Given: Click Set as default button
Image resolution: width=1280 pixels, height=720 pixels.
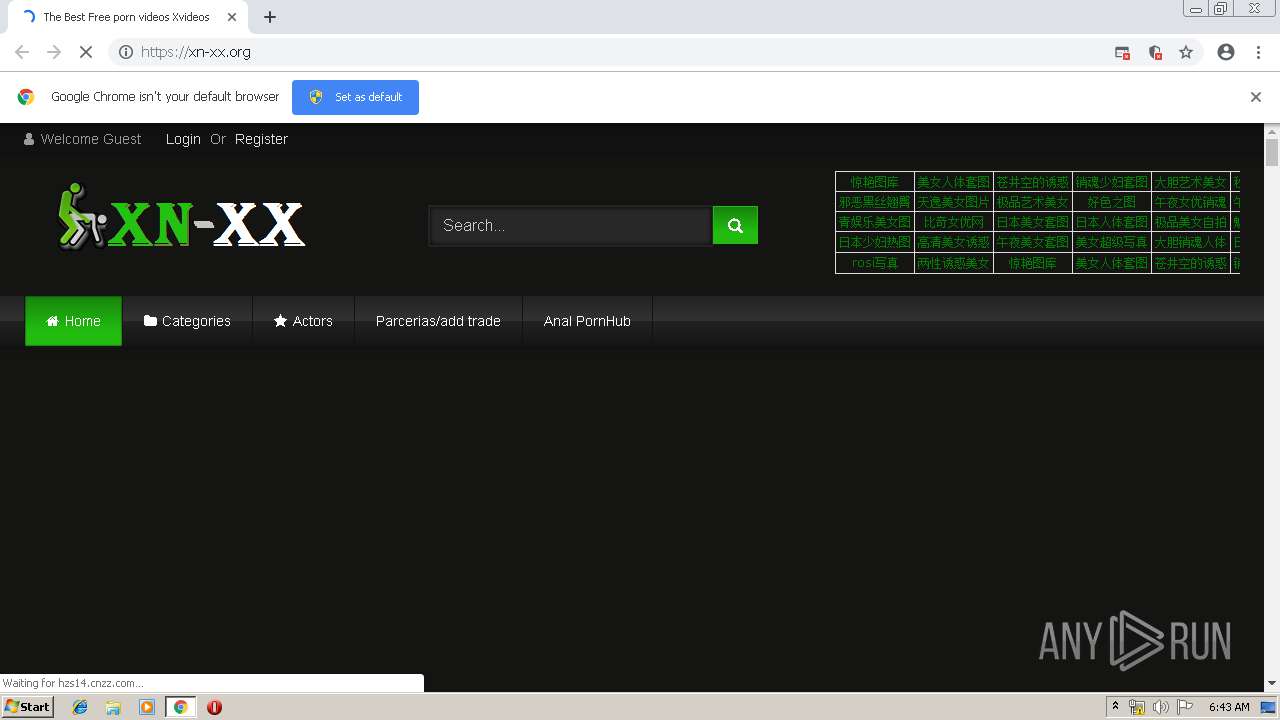Looking at the screenshot, I should 355,97.
